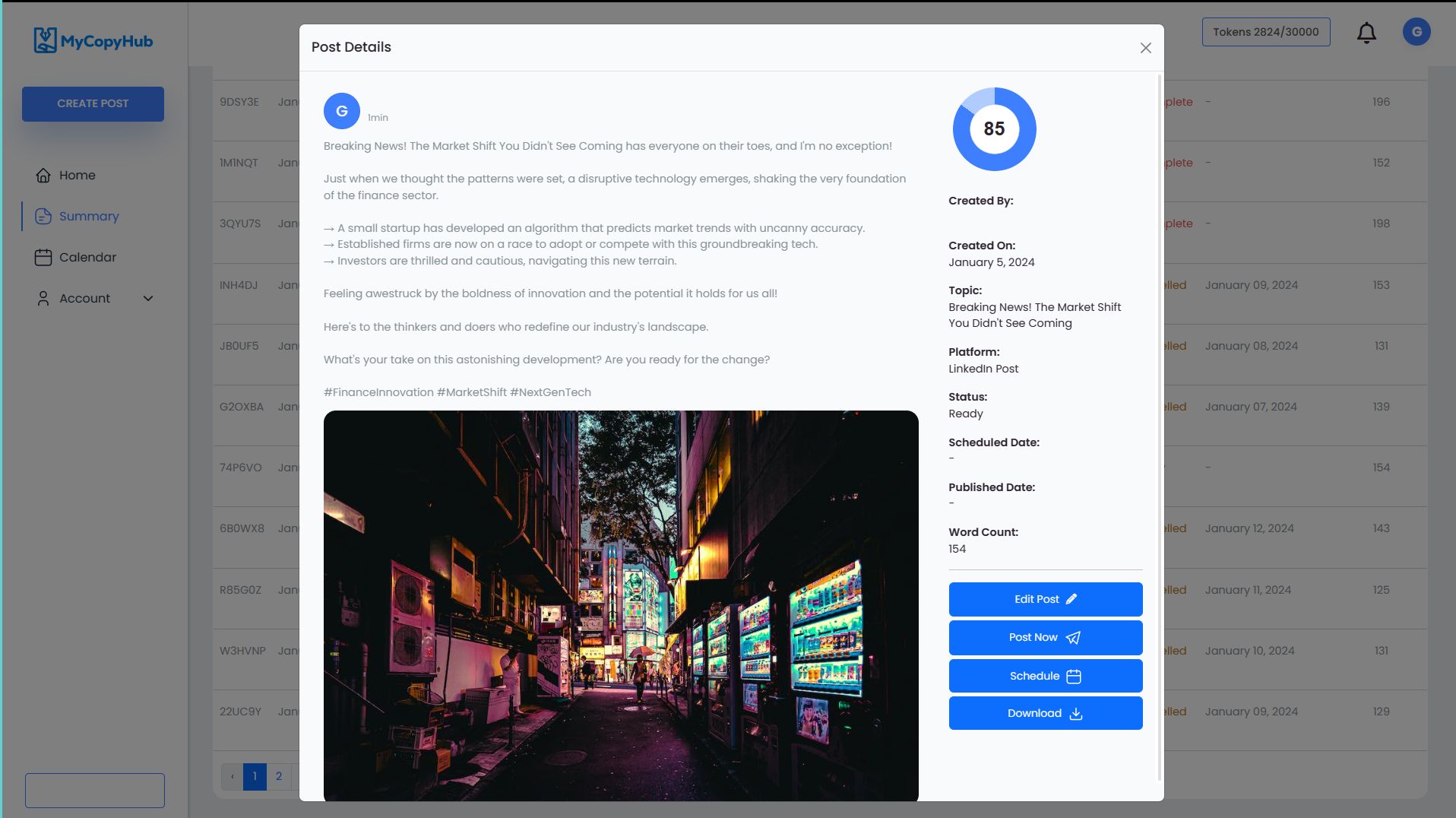Expand the Account menu chevron

coord(147,299)
